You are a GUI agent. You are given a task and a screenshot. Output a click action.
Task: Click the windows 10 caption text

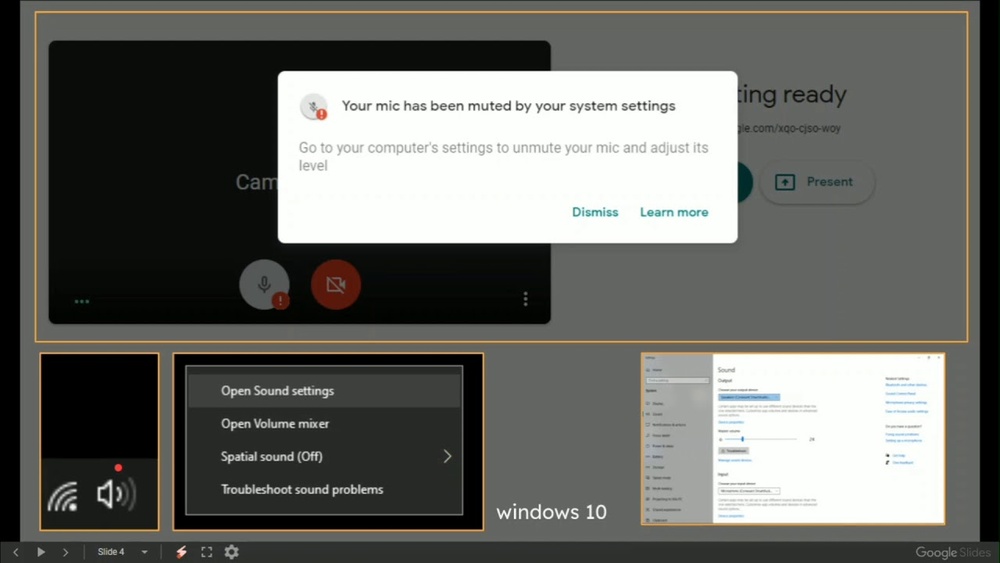(x=552, y=512)
